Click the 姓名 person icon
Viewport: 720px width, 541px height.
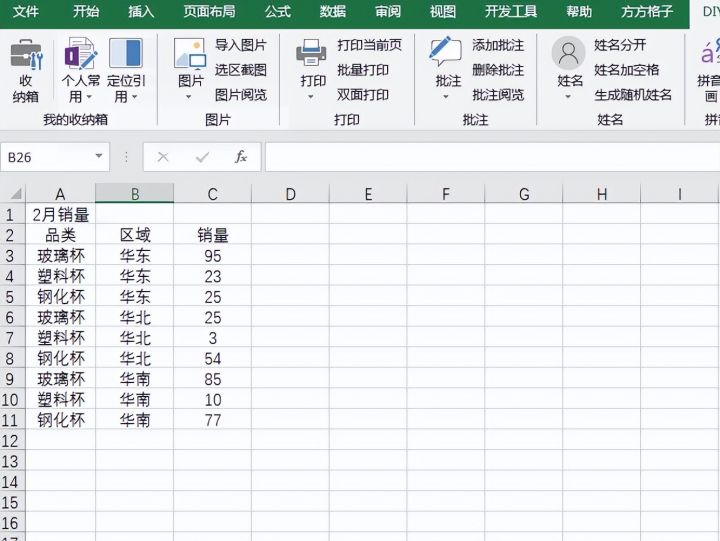[x=568, y=53]
